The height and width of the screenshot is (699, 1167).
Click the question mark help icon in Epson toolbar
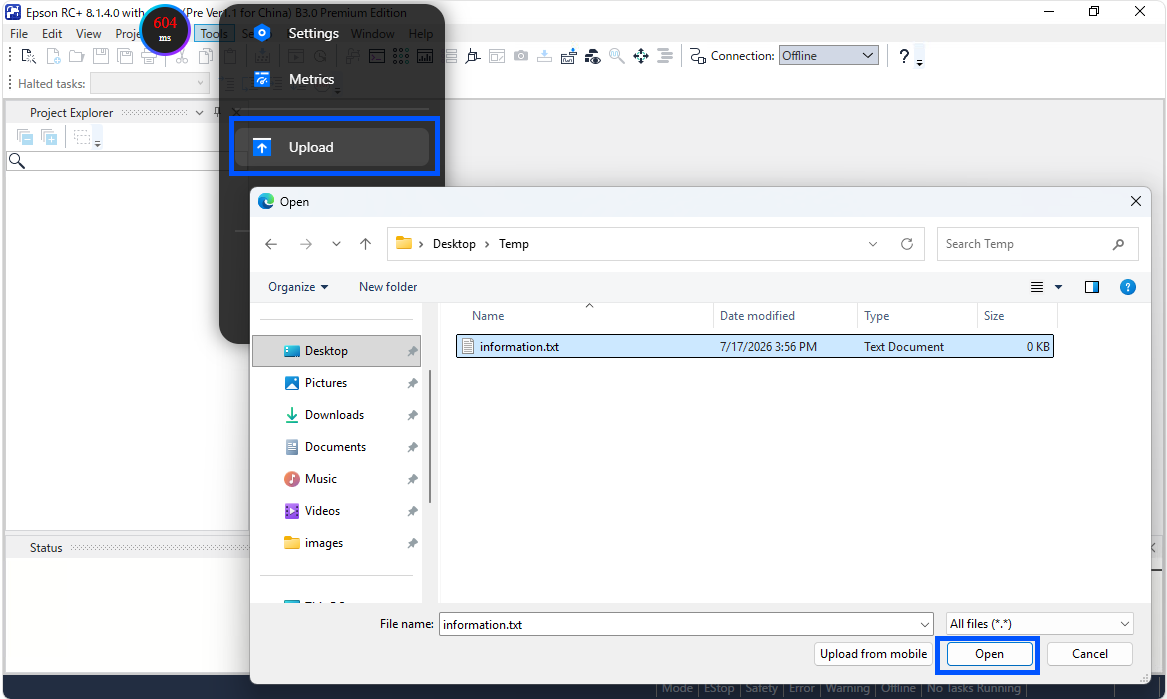904,56
